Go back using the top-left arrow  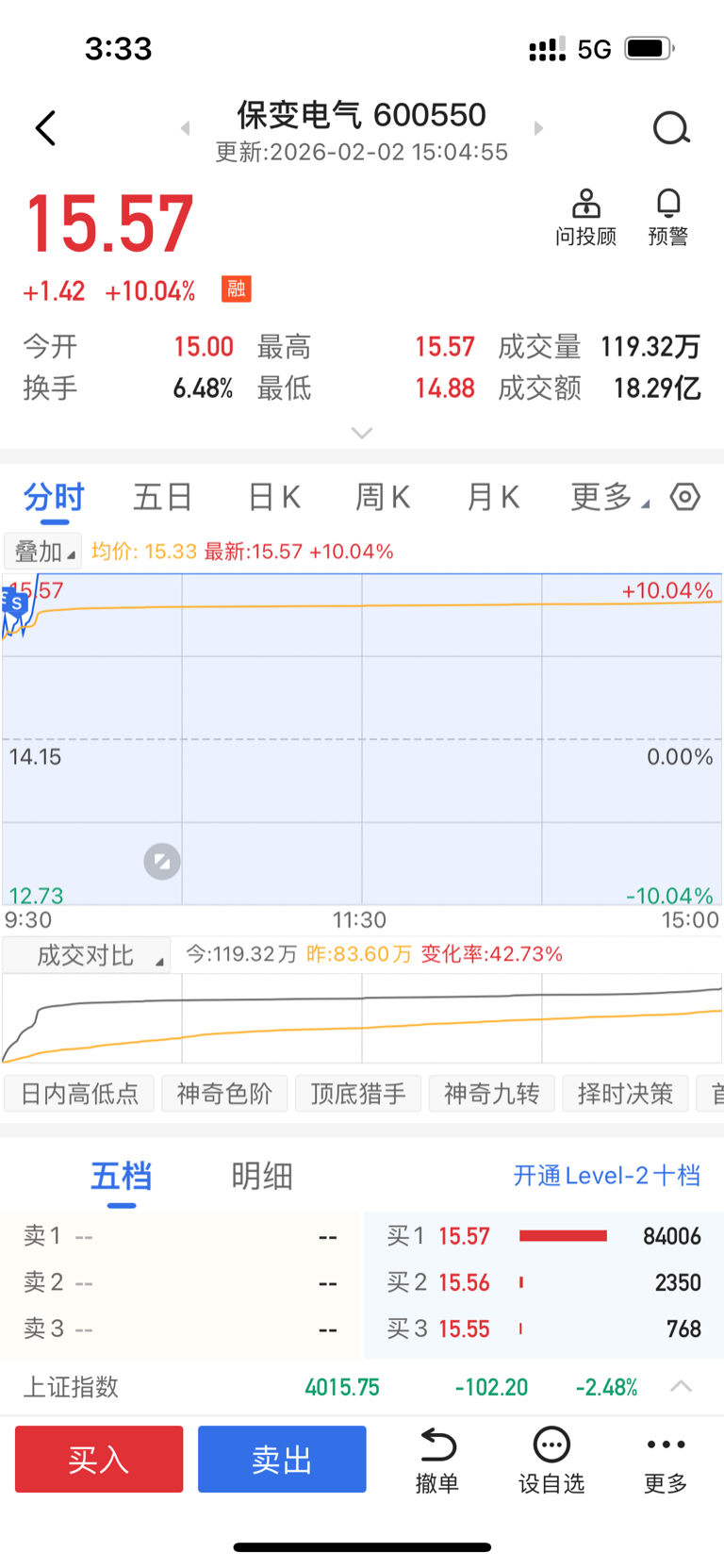45,128
